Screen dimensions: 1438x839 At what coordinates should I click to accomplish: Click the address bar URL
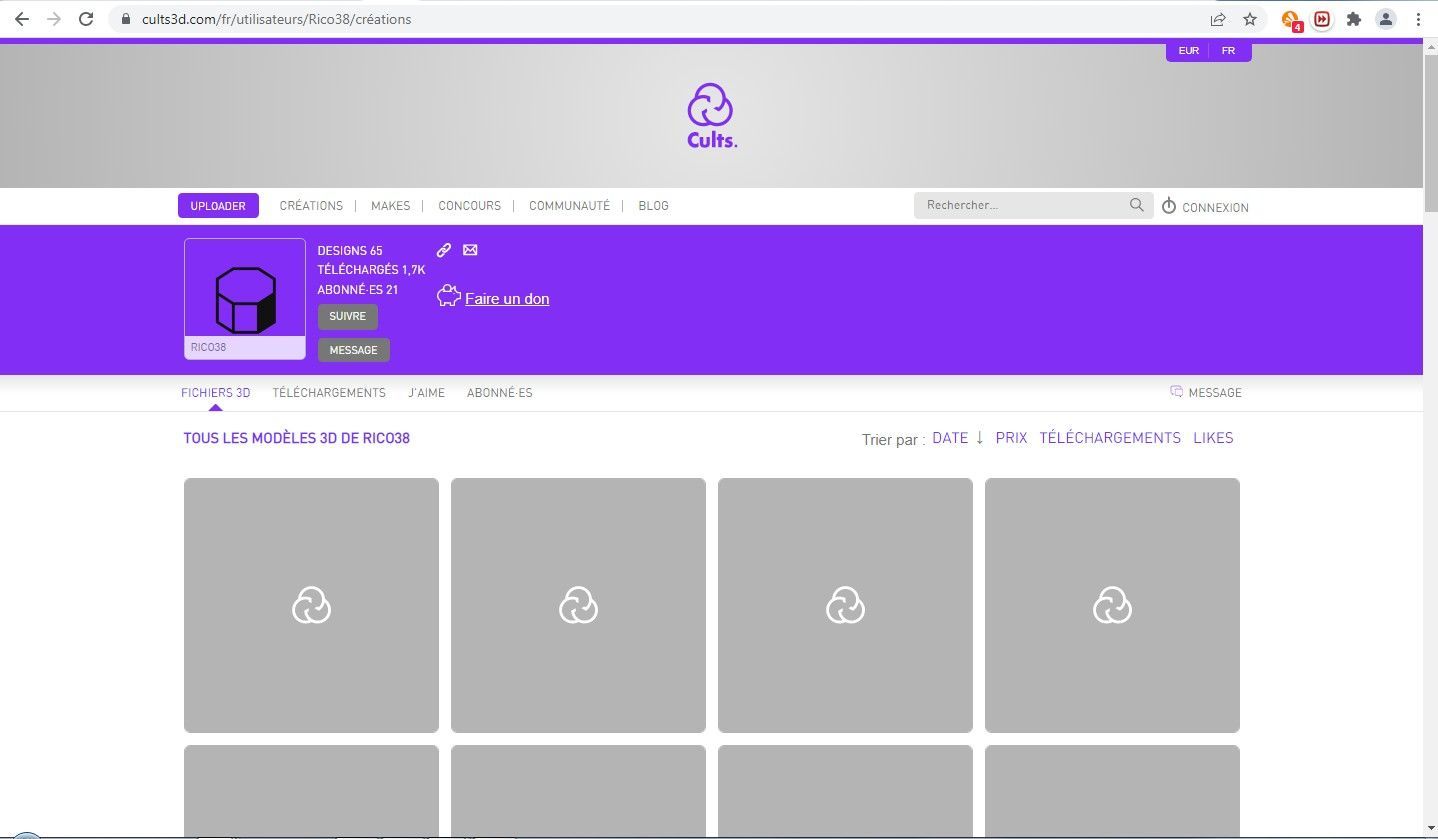276,19
